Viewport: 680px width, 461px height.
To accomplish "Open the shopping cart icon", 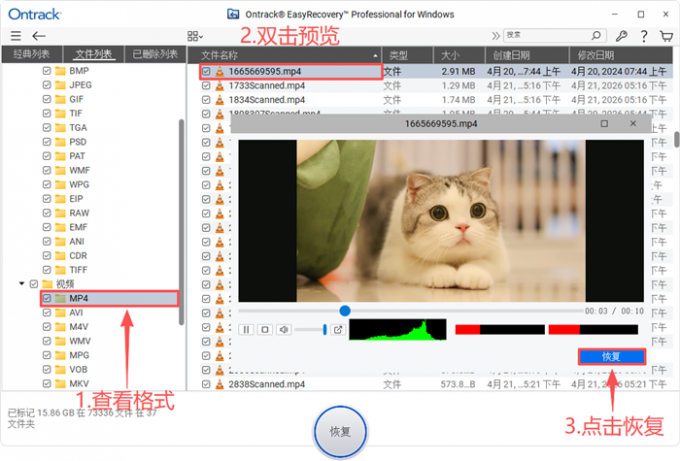I will point(667,36).
